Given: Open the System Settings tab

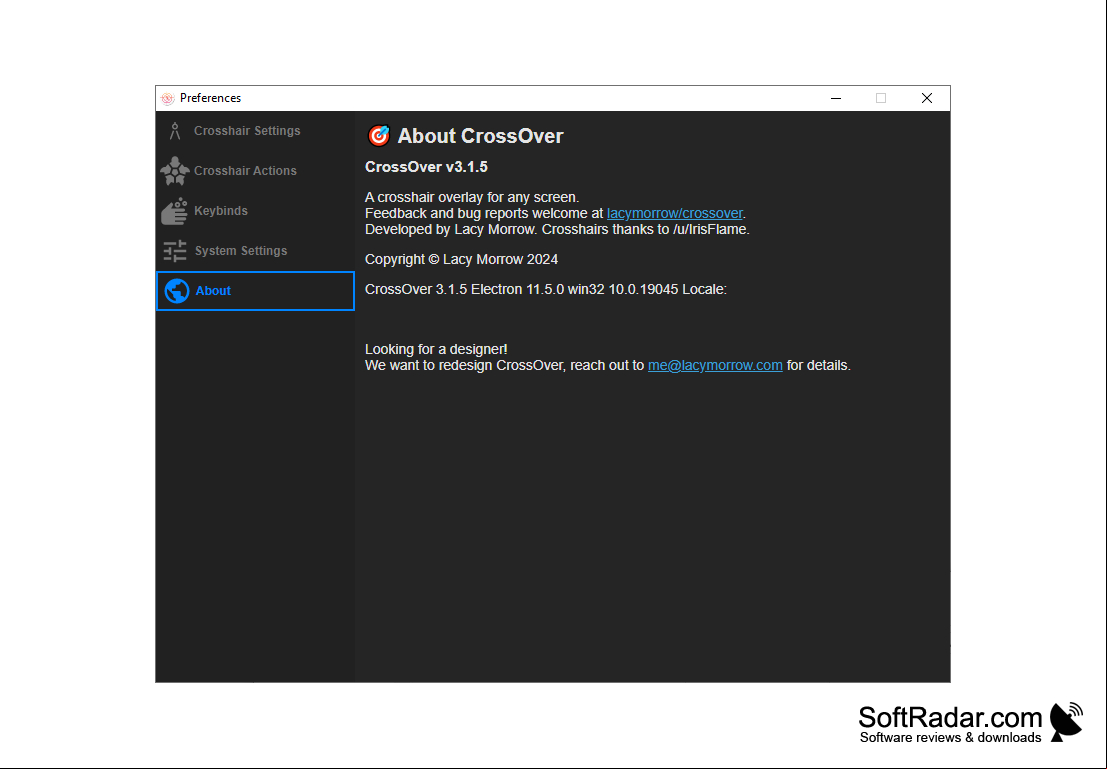Looking at the screenshot, I should click(x=256, y=251).
